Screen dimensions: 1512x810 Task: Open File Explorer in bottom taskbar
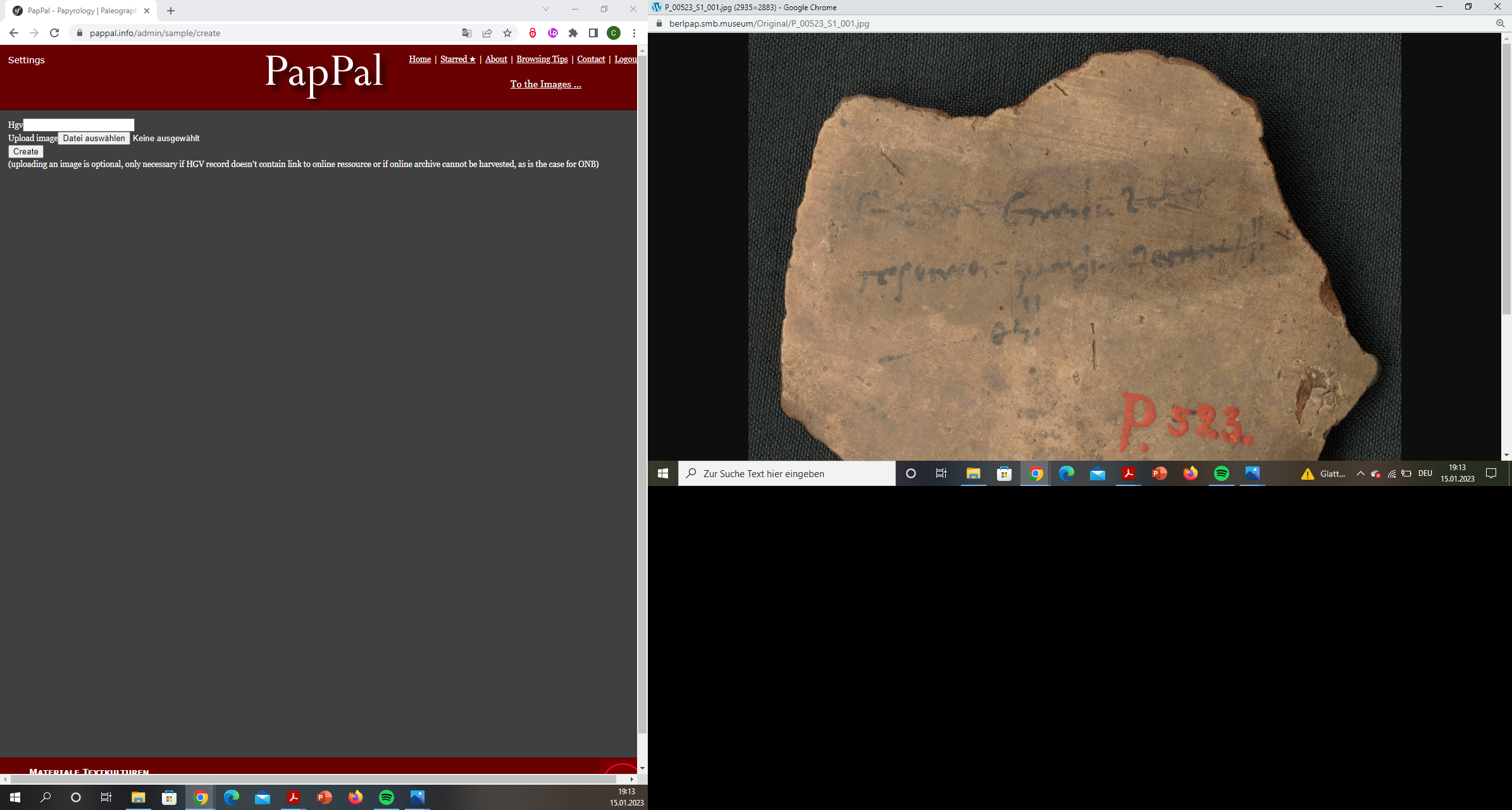point(138,797)
